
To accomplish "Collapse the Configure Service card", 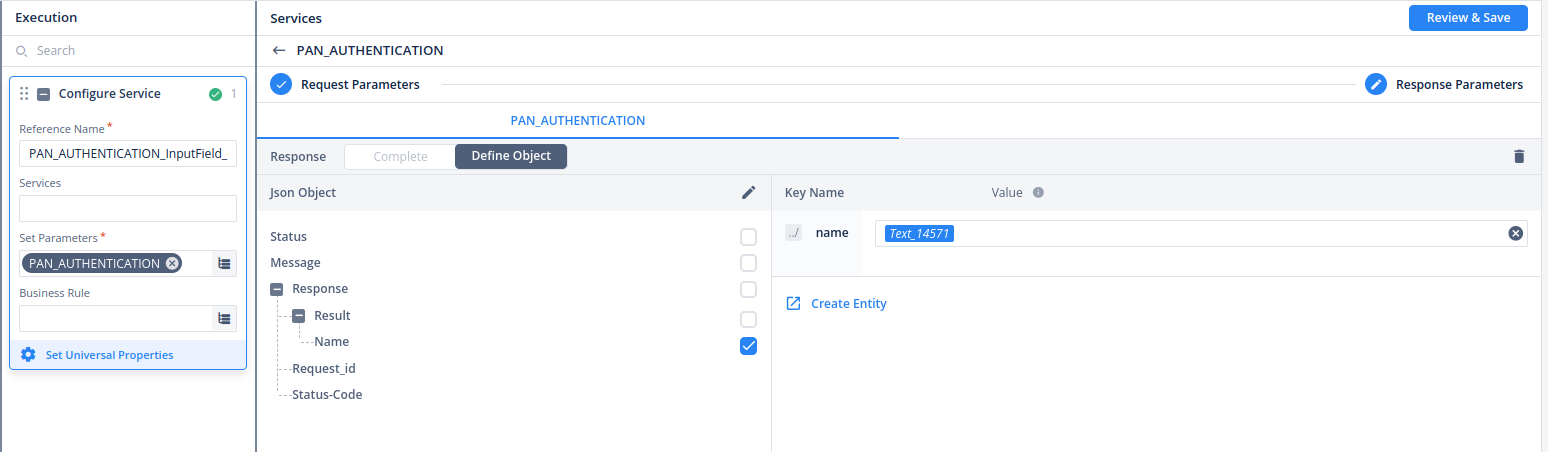I will click(43, 94).
